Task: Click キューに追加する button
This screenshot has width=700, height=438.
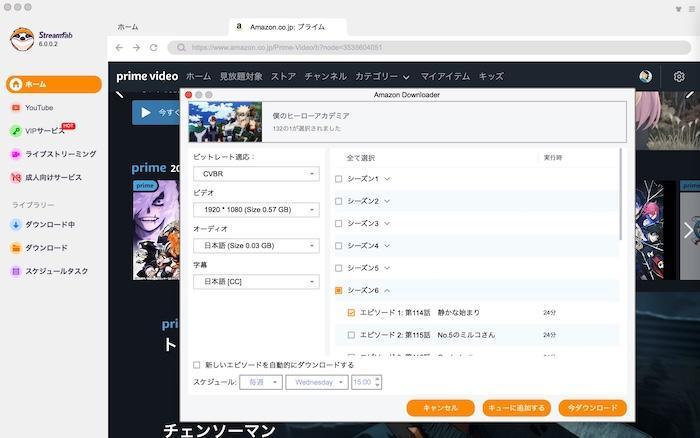Action: coord(517,408)
